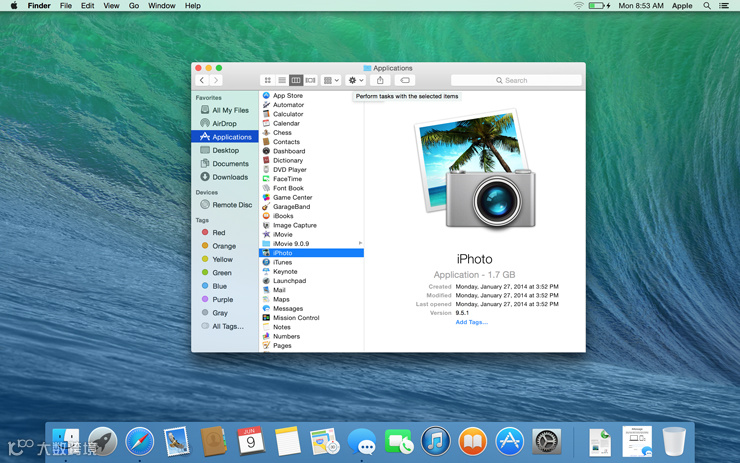
Task: Select GarageBand in the applications list
Action: (311, 207)
